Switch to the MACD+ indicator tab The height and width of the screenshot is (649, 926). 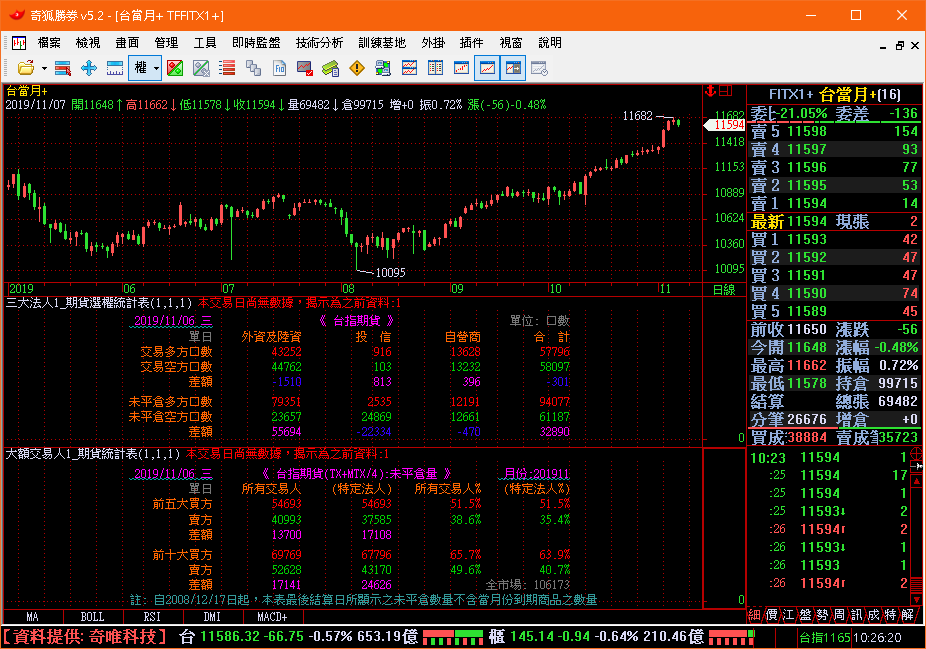[x=272, y=617]
